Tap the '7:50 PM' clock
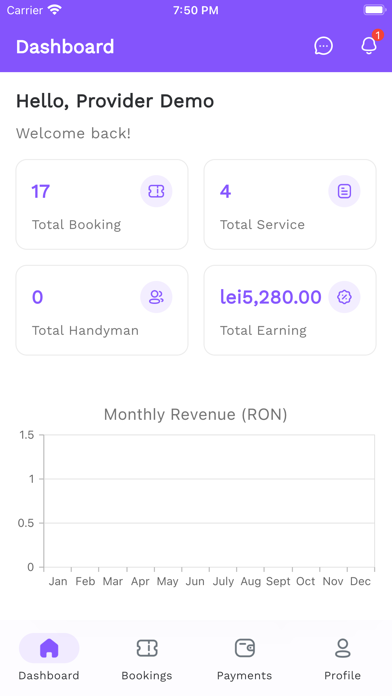392x696 pixels. tap(196, 10)
